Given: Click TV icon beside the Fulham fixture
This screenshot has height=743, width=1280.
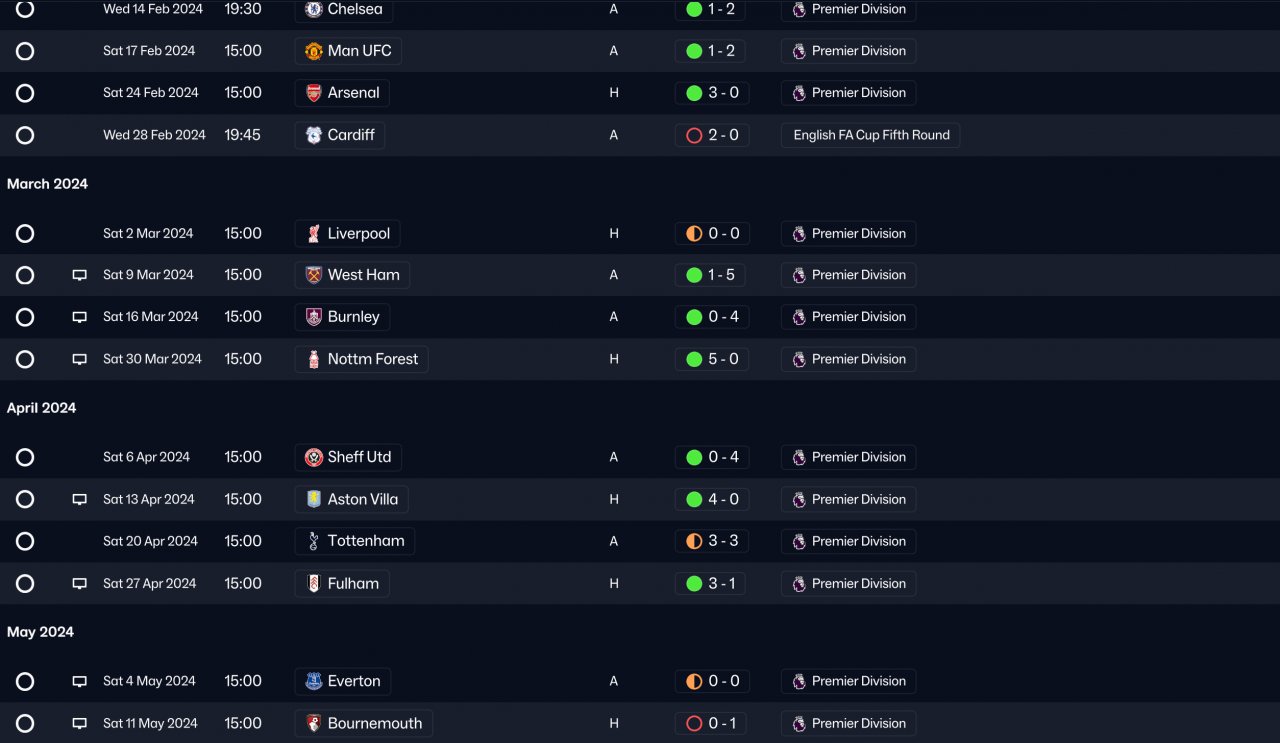Looking at the screenshot, I should (x=80, y=584).
